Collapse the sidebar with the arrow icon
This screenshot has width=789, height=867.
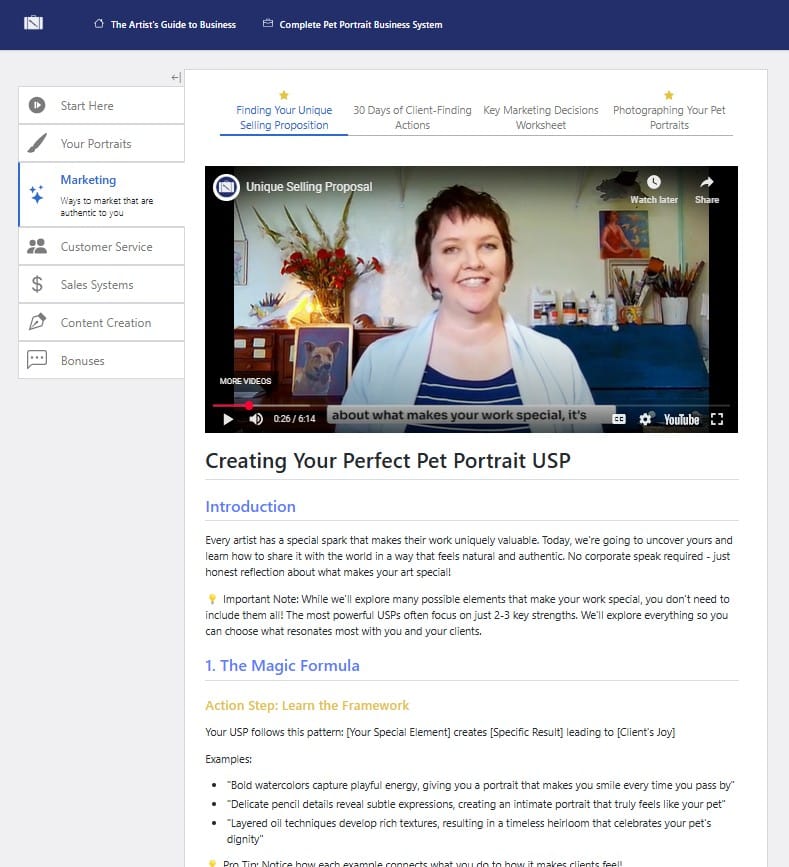(176, 77)
